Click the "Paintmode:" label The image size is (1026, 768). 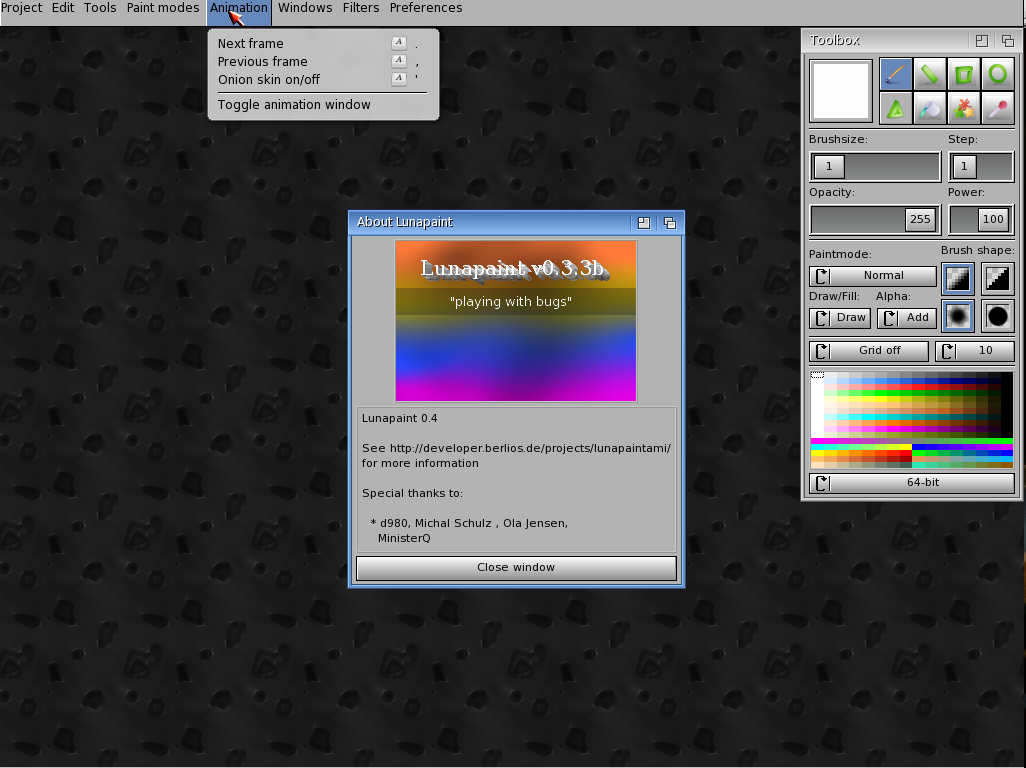coord(840,254)
